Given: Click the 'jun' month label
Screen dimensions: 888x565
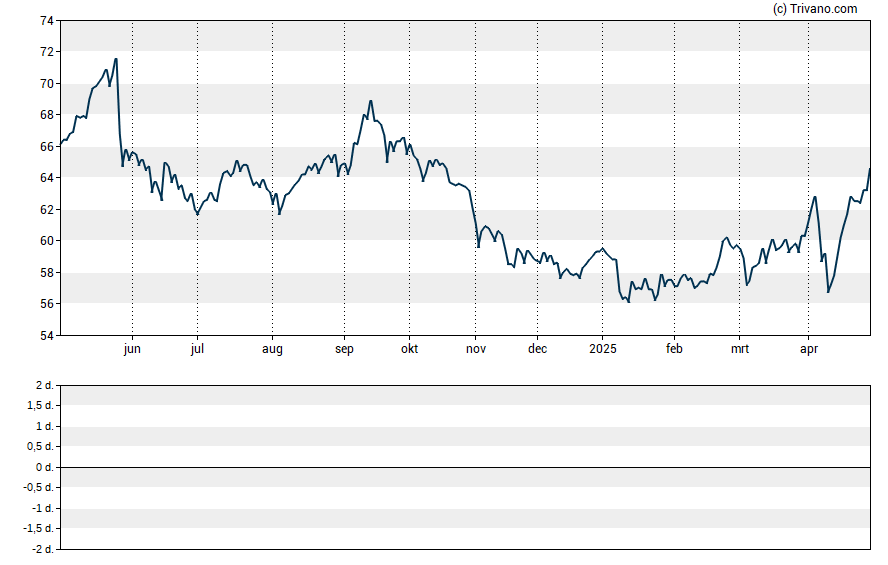Looking at the screenshot, I should (x=132, y=349).
